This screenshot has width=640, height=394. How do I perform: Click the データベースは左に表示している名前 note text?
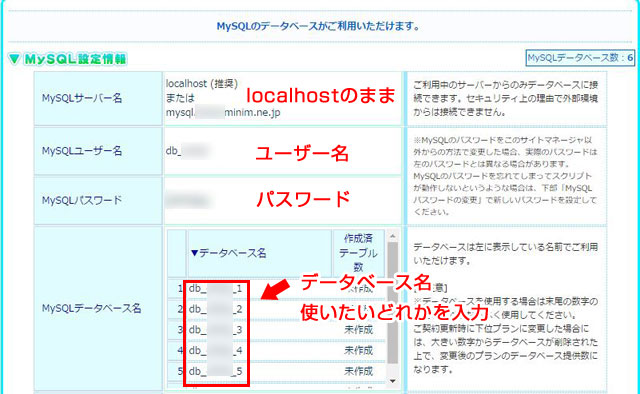pyautogui.click(x=505, y=254)
